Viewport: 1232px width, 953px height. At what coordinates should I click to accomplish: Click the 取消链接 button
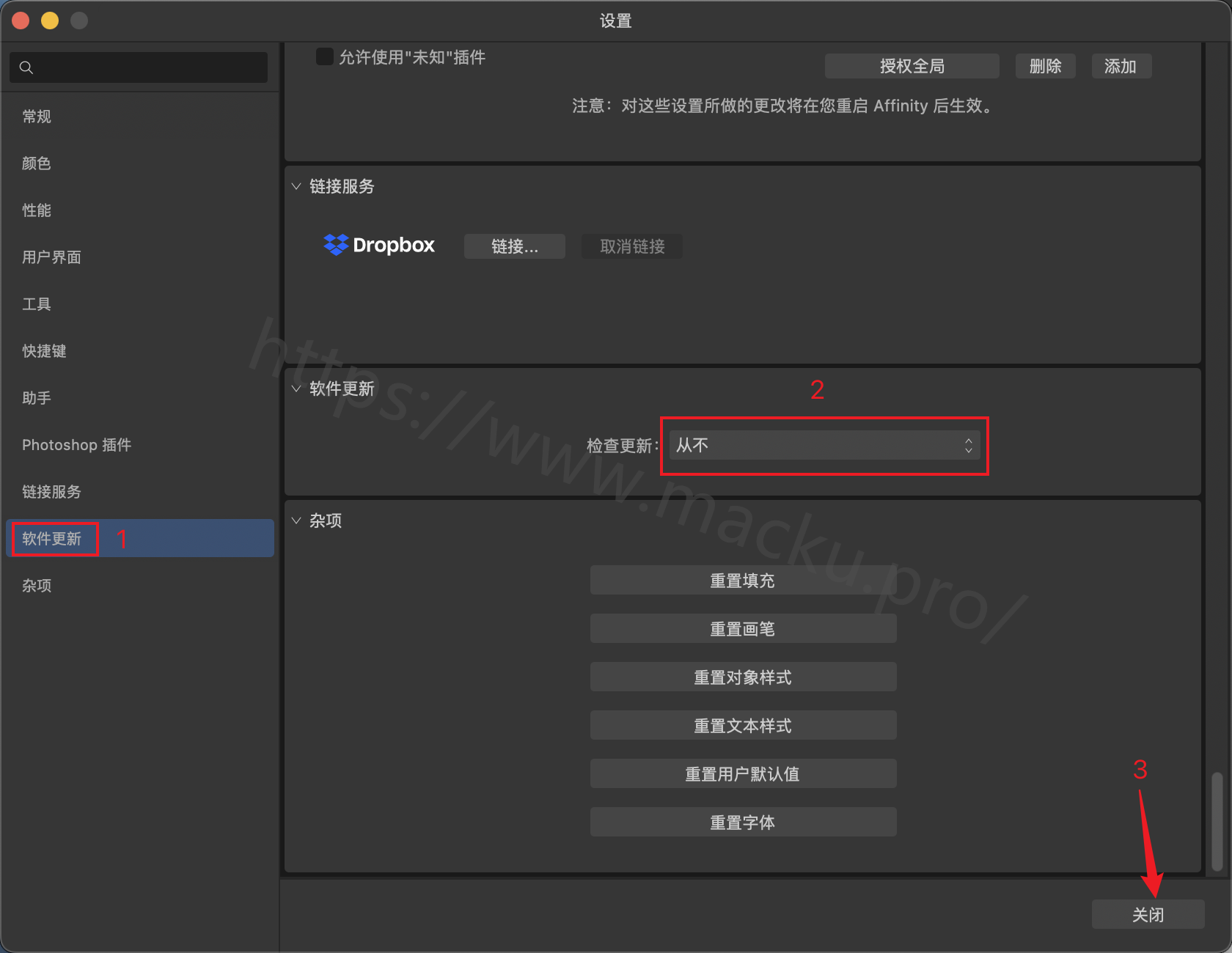click(x=632, y=246)
